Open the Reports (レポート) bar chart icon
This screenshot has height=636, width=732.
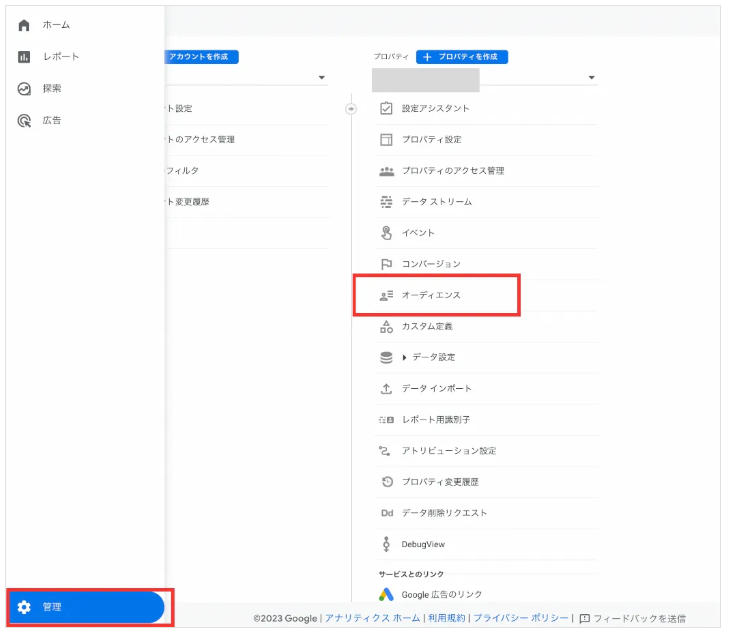point(24,57)
